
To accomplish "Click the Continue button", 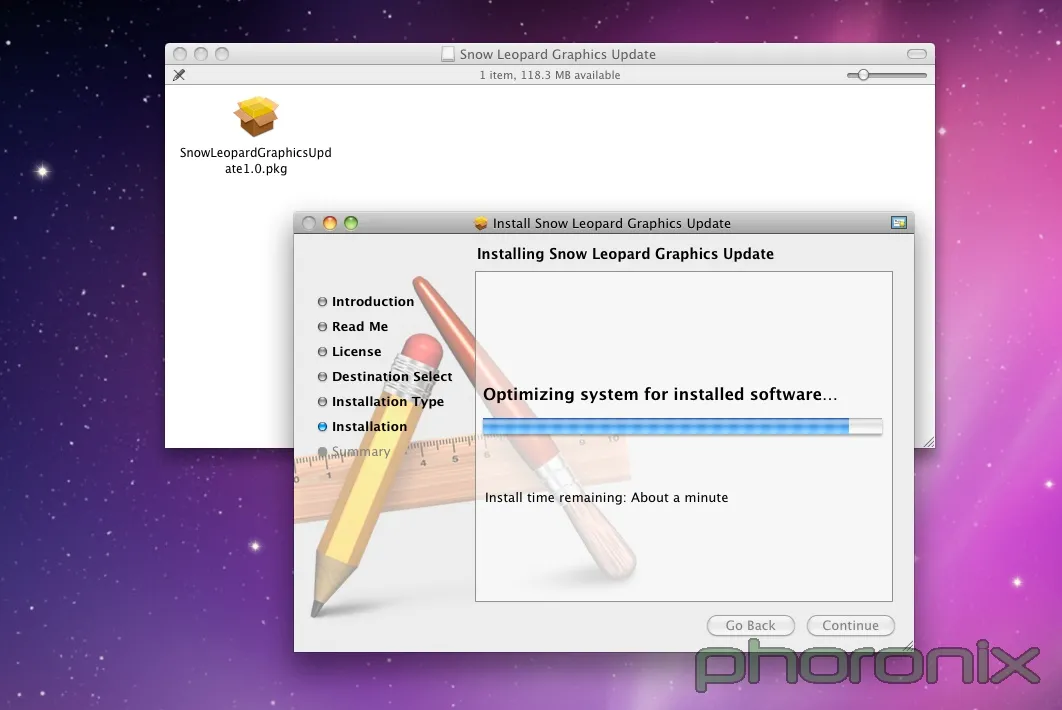I will [x=851, y=625].
